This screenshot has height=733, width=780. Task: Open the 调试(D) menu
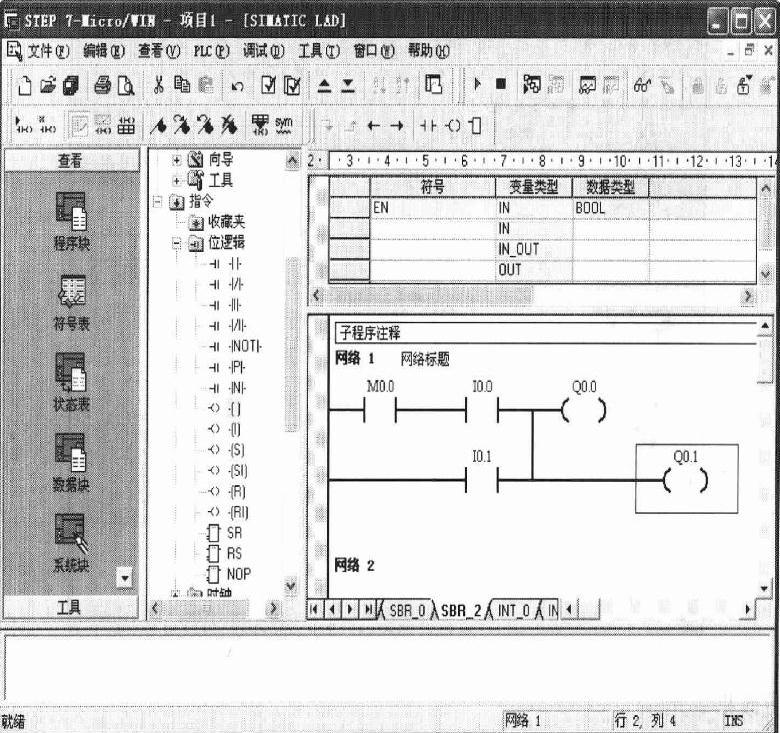[x=264, y=51]
